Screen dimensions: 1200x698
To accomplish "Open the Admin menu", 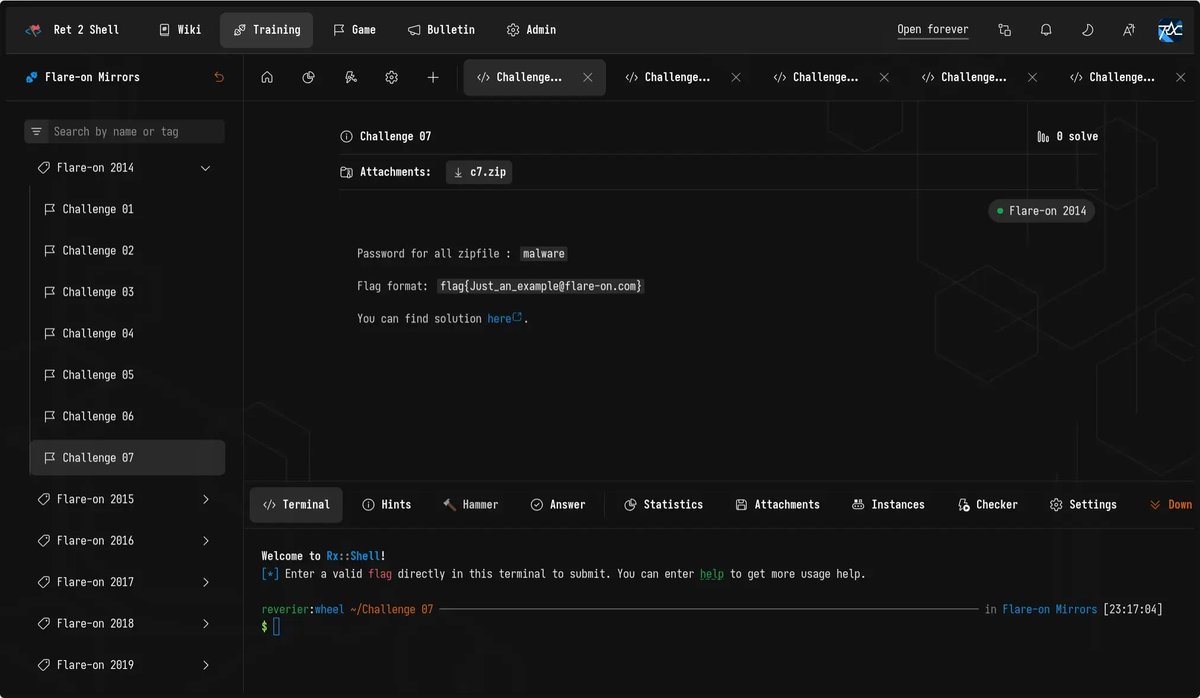I will (x=531, y=30).
